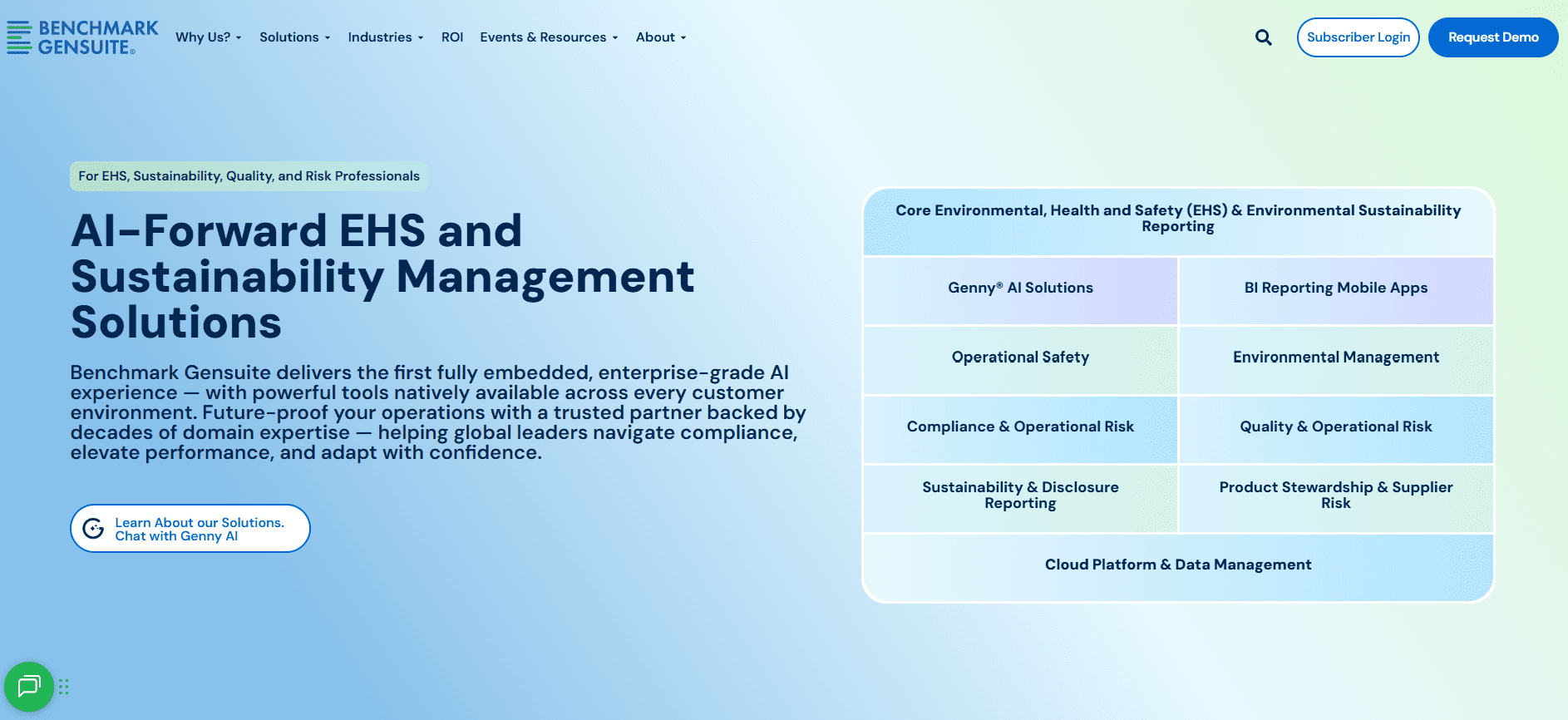Click the 'AI-Forward EHS and Sustainability' headline
This screenshot has height=720, width=1568.
(x=382, y=276)
